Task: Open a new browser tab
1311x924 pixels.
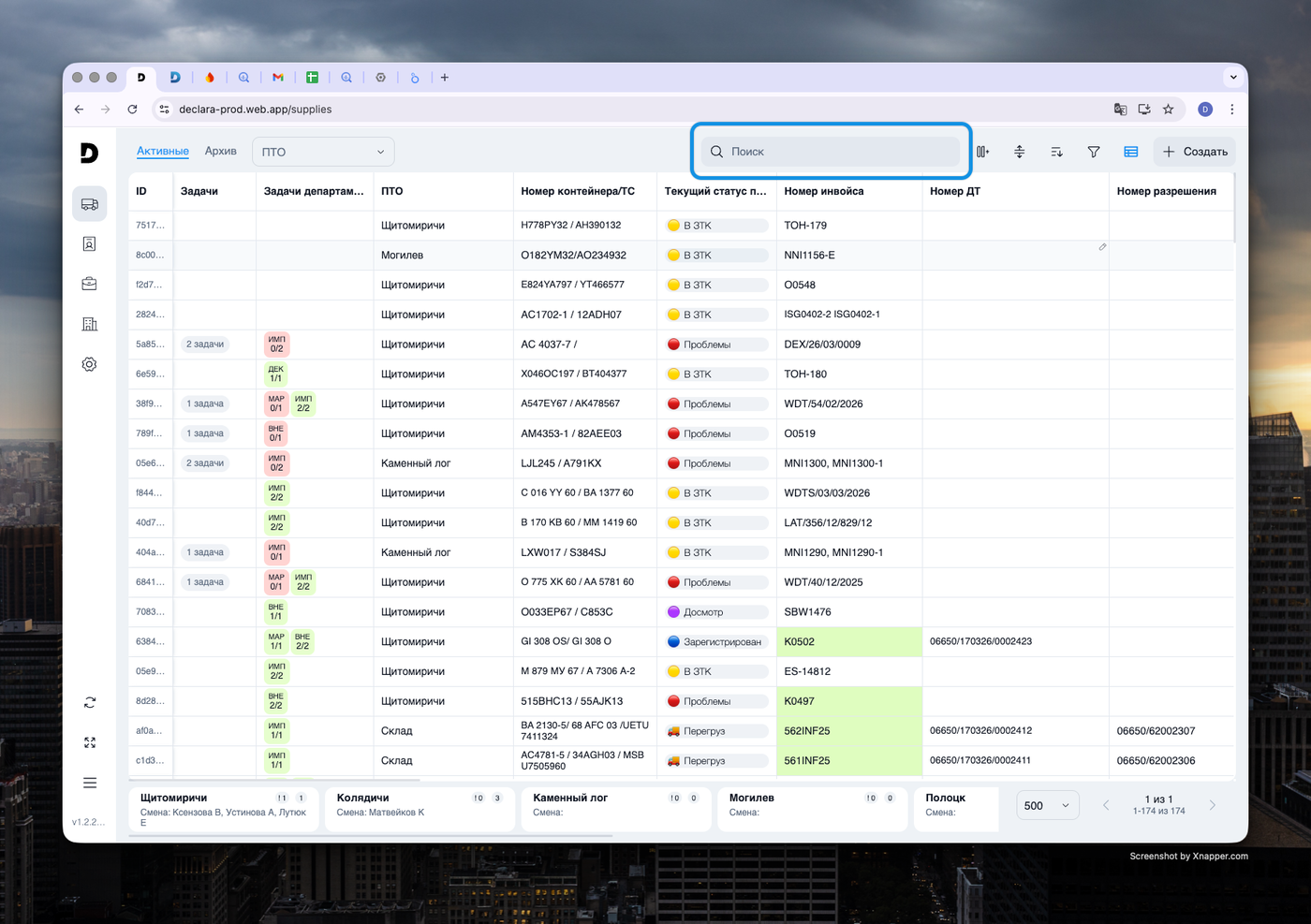Action: (x=445, y=78)
